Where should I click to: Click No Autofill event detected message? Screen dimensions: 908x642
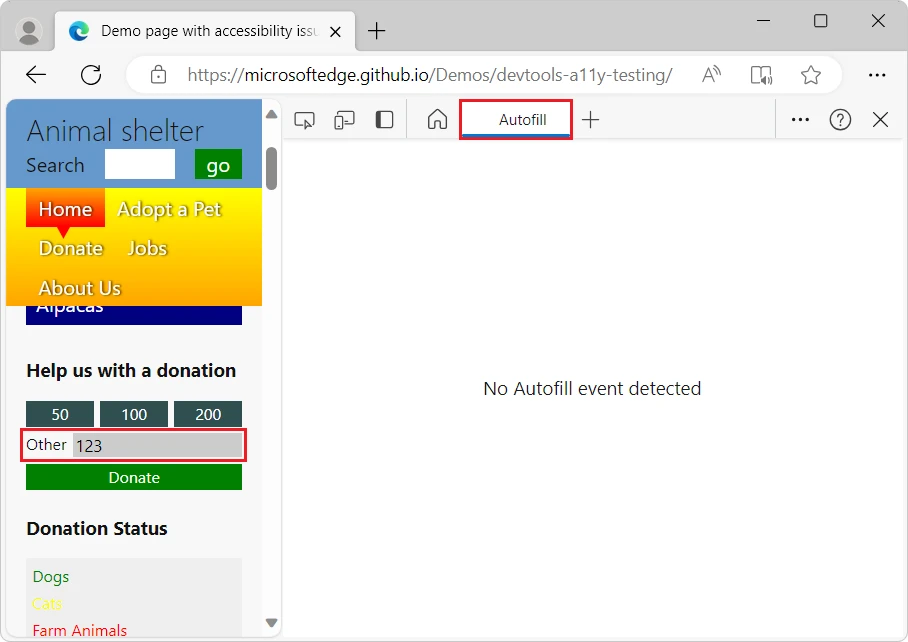pos(592,388)
